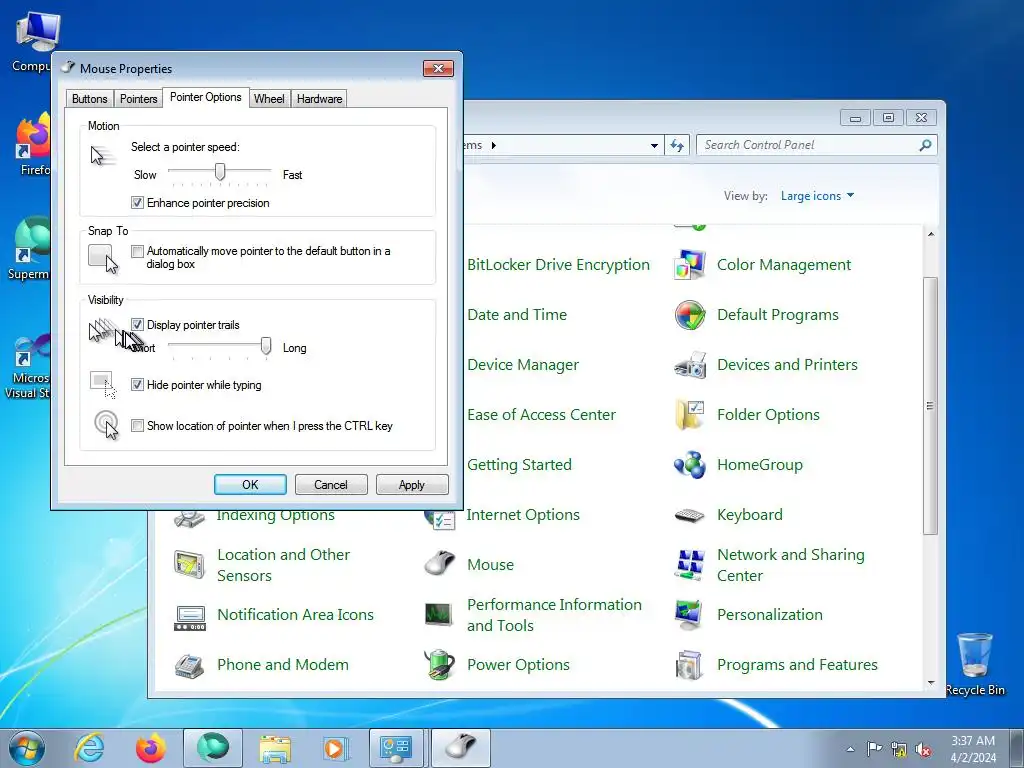1024x768 pixels.
Task: Open the Performance Information and Tools icon
Action: pos(440,615)
